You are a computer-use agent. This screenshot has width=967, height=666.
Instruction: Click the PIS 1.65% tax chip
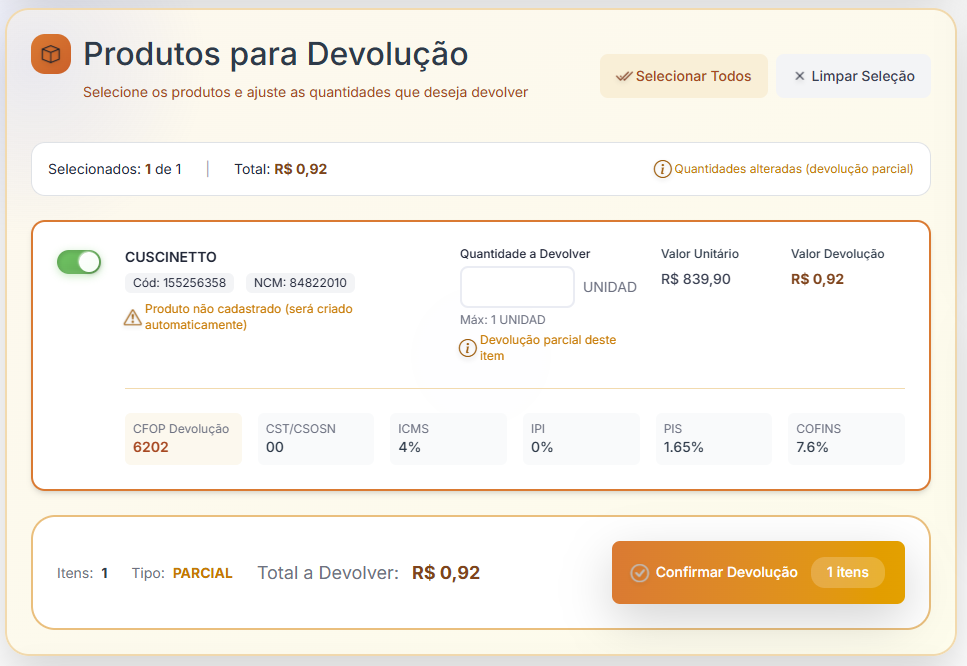713,437
